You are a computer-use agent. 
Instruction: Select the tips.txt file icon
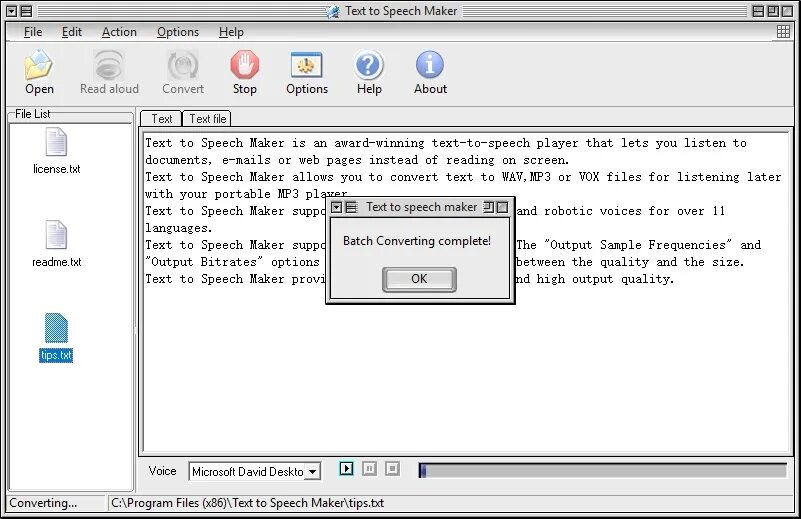click(56, 328)
